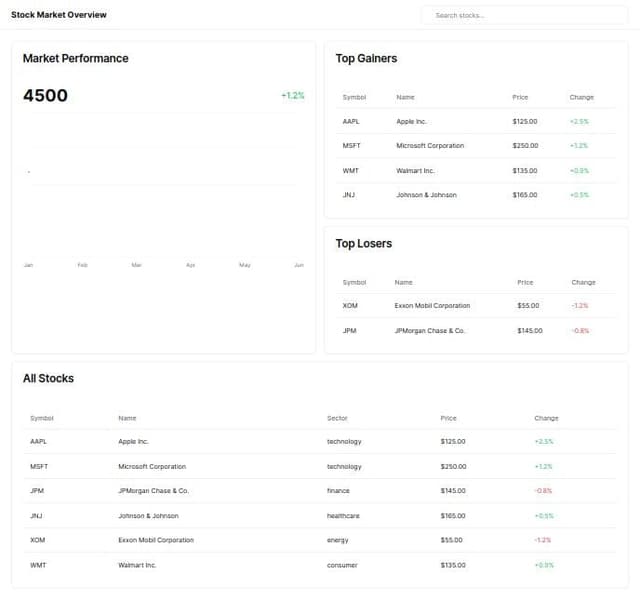Click the Name header in Top Gainers

405,97
